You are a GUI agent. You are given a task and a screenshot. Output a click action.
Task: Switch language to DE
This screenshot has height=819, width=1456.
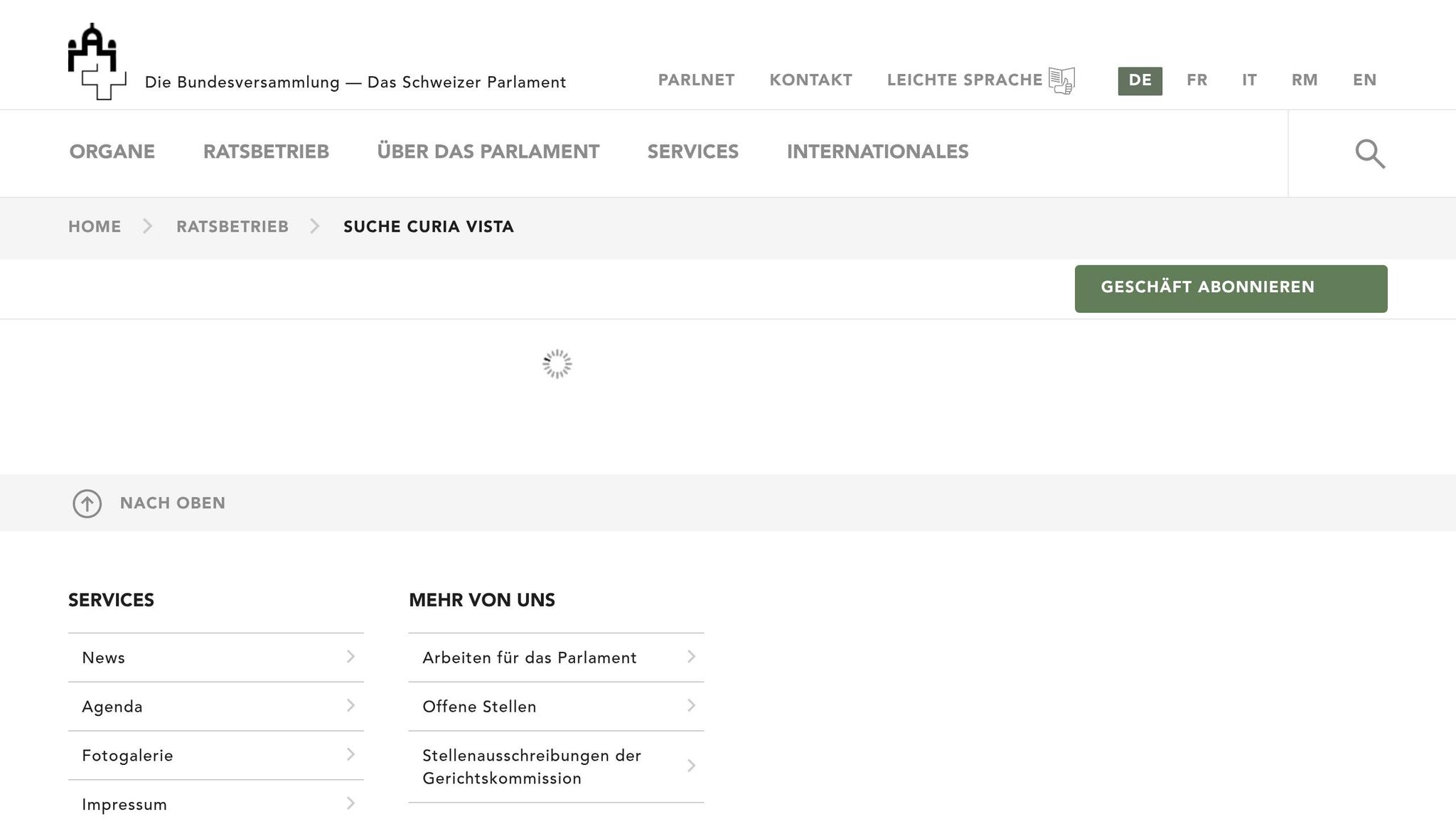coord(1140,81)
